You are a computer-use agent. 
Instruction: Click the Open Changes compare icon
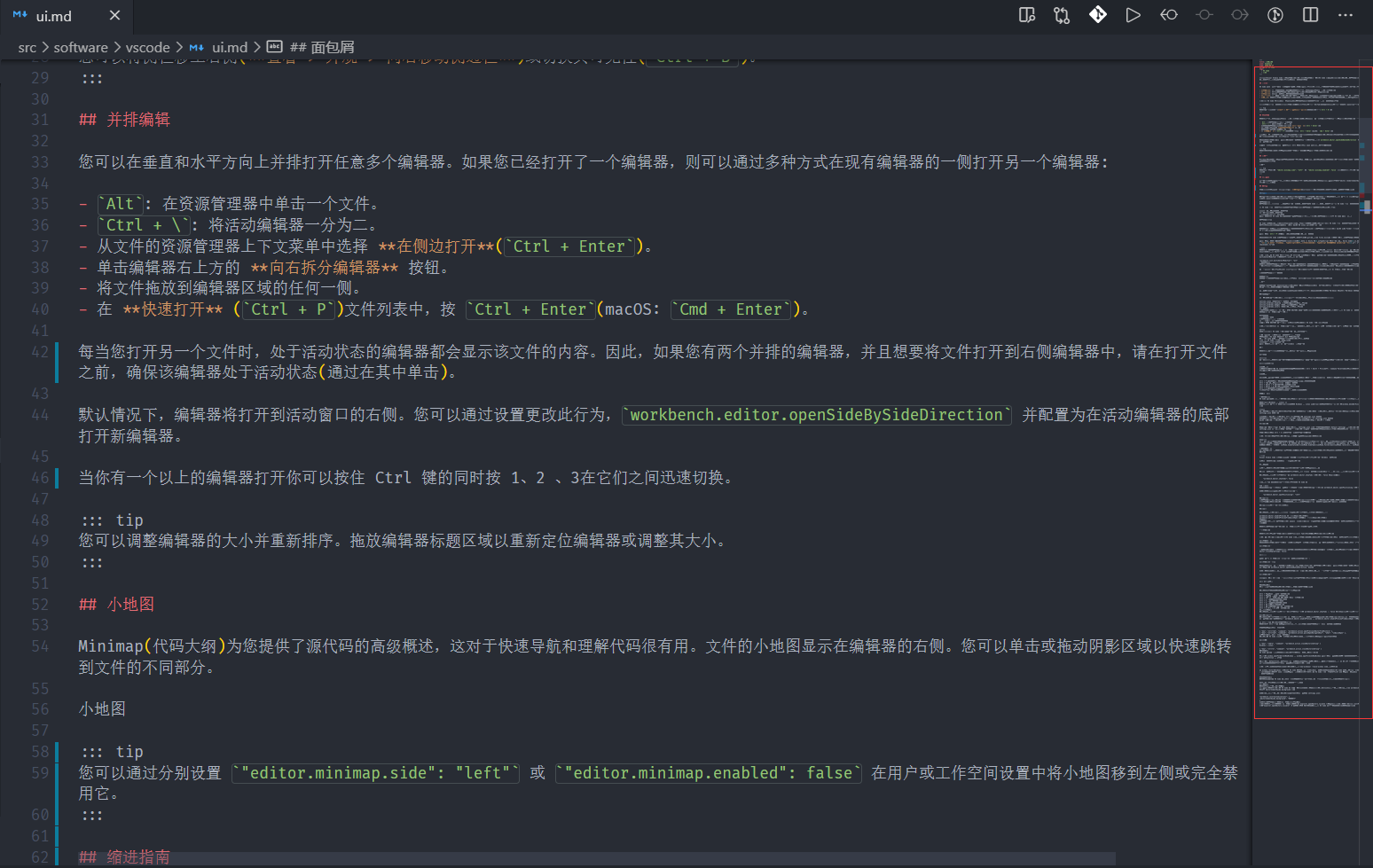(1062, 15)
